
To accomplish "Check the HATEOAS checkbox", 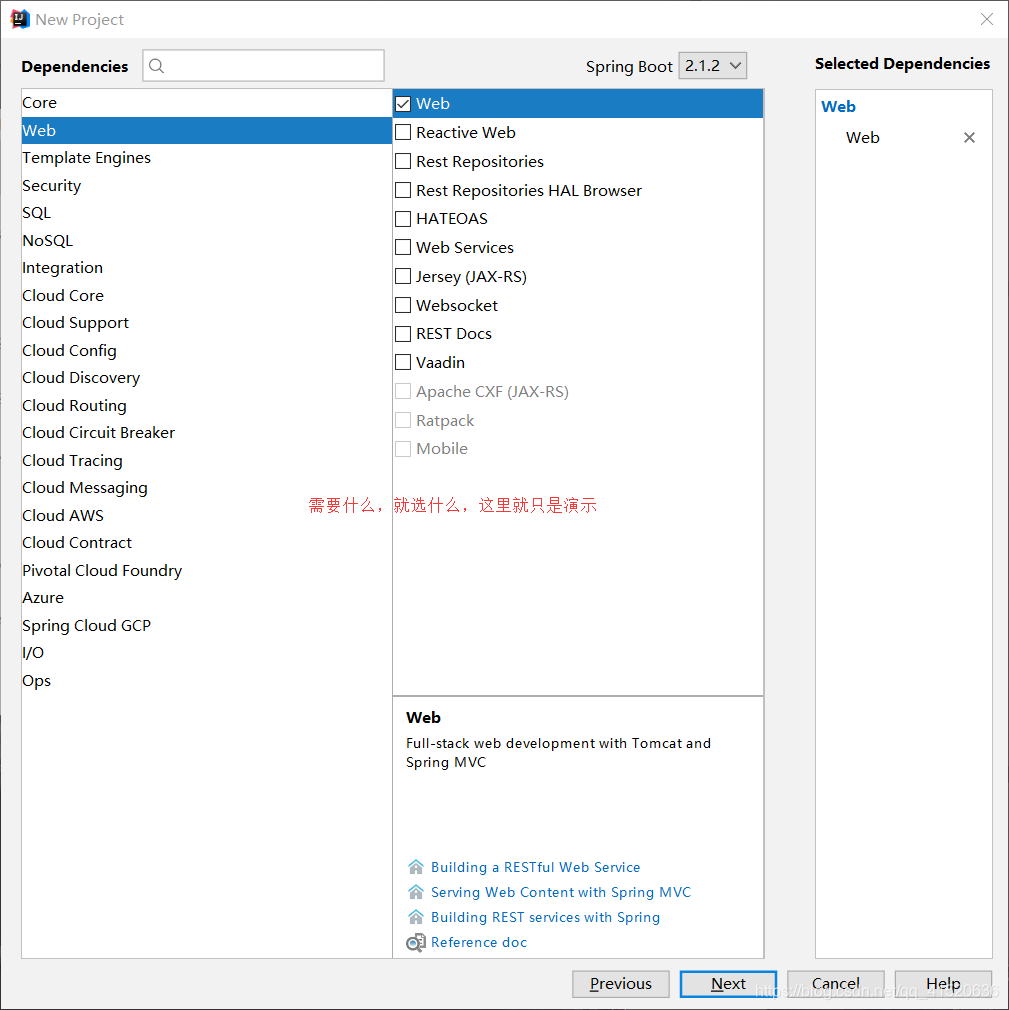I will [x=404, y=218].
